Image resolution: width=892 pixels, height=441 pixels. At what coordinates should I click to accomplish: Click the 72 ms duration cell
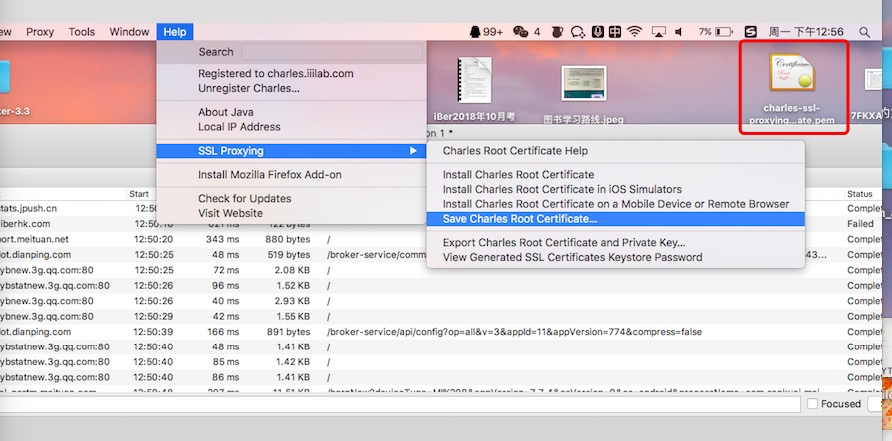(x=225, y=270)
